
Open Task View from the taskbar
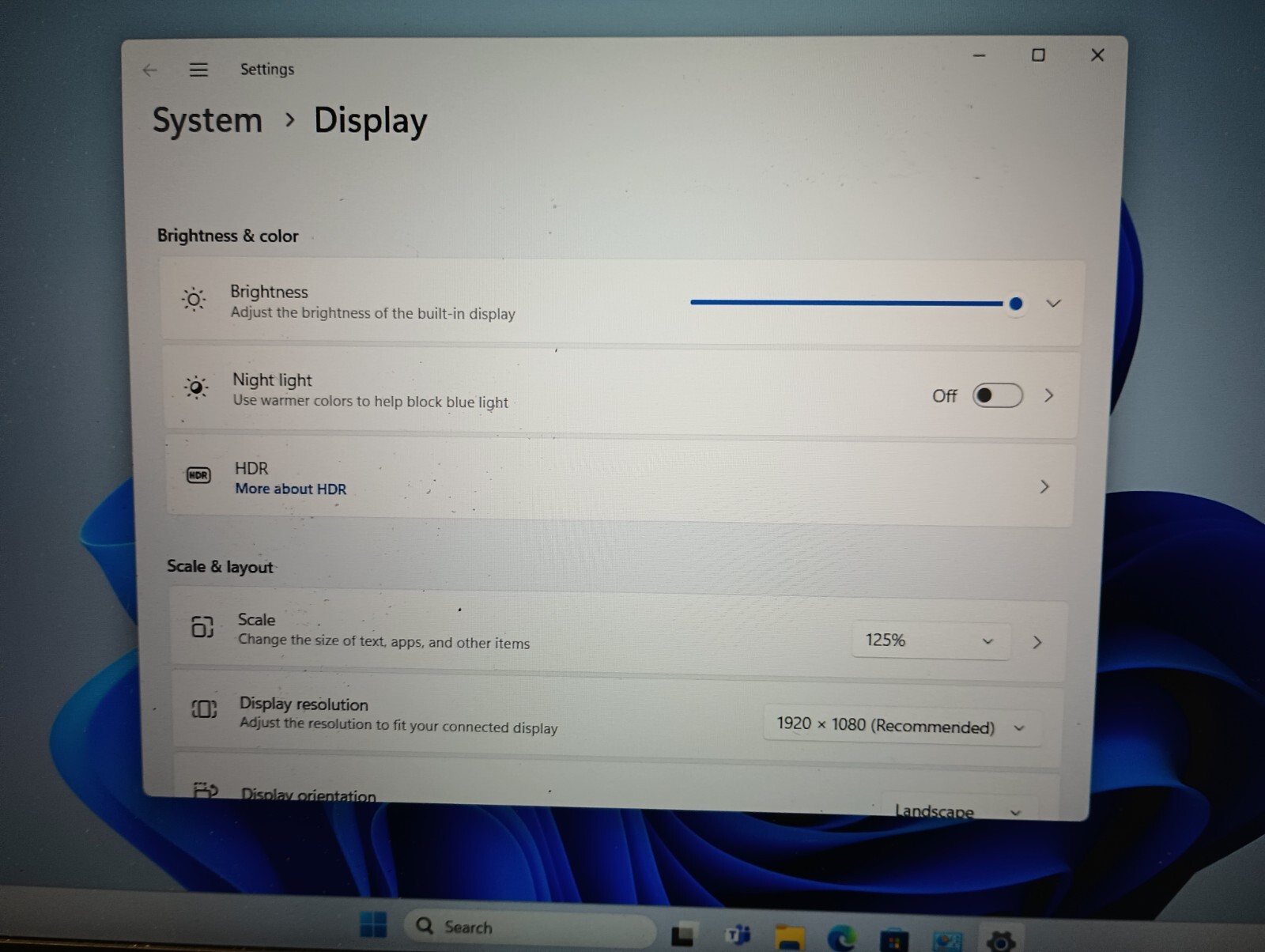[x=683, y=935]
